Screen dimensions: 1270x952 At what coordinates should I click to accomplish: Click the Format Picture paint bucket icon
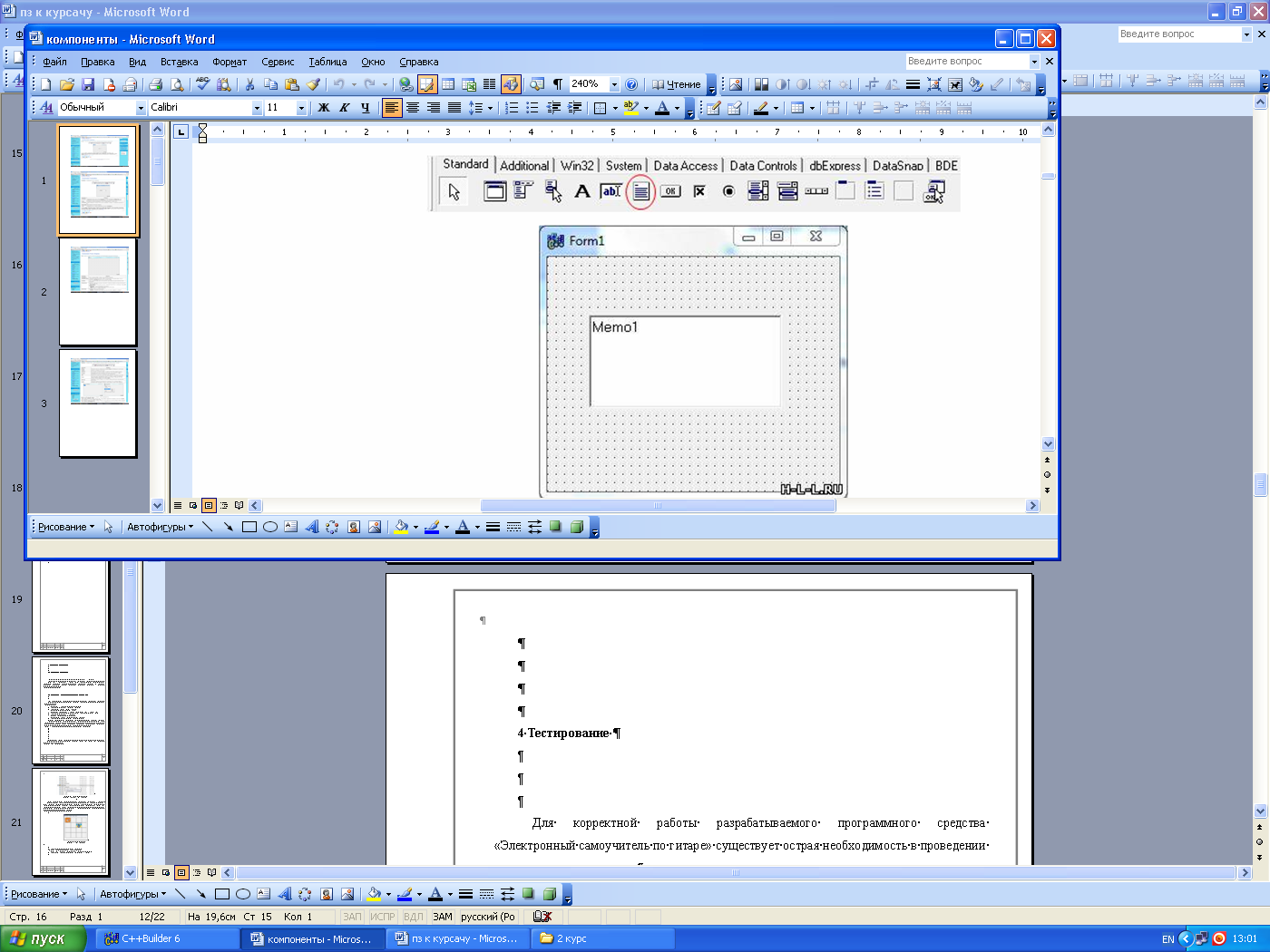(x=975, y=84)
